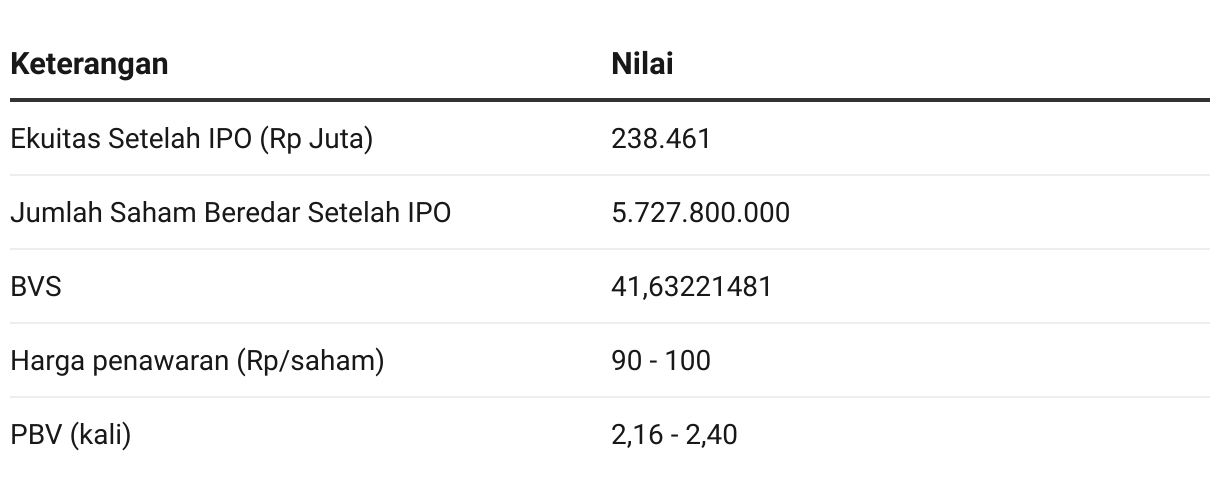
Task: Click the 90 - 100 price range value
Action: (x=661, y=360)
